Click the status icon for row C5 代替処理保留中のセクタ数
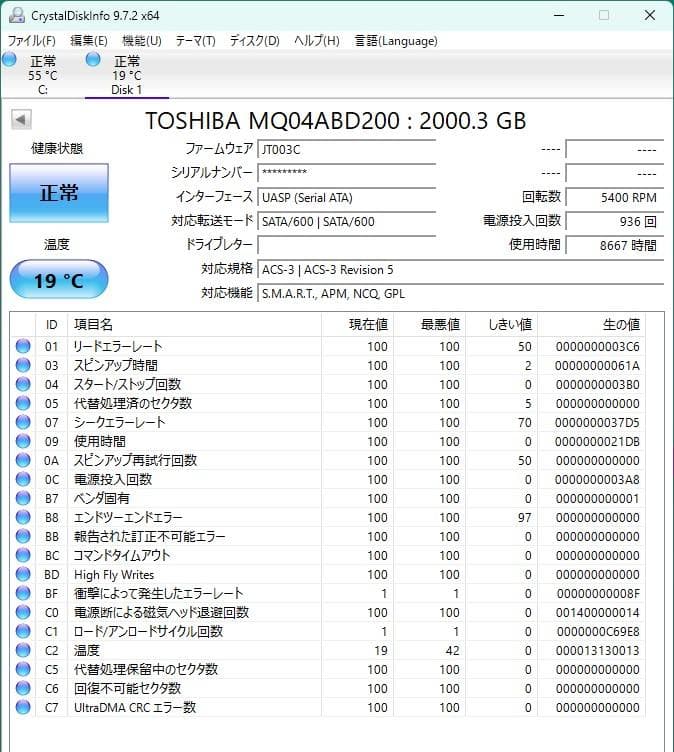 [x=23, y=669]
